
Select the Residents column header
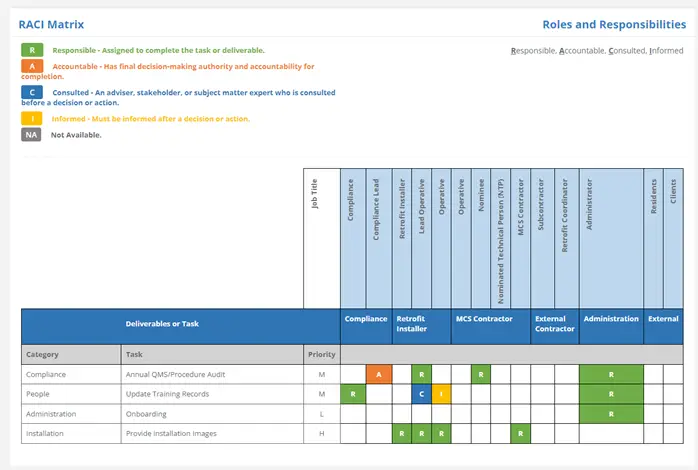pyautogui.click(x=653, y=238)
